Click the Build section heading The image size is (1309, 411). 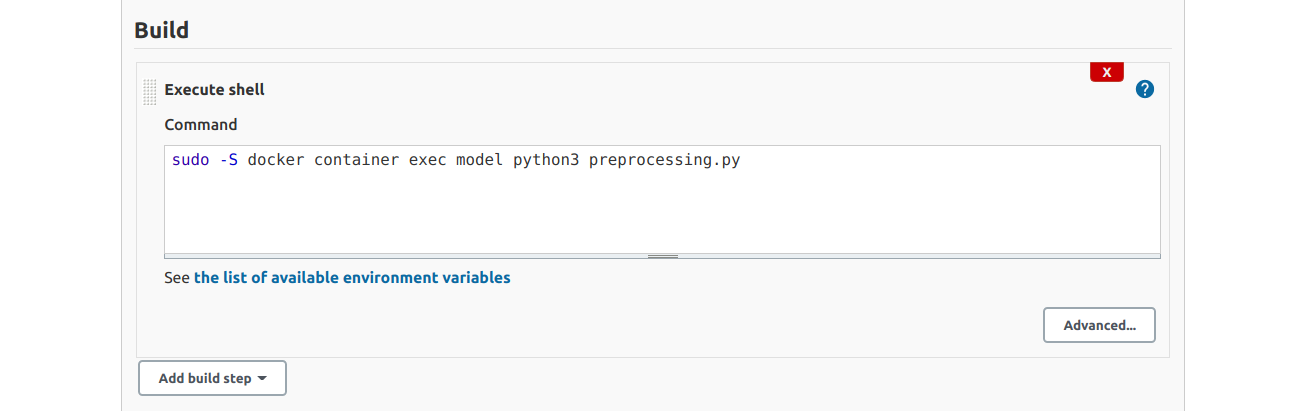click(x=162, y=29)
